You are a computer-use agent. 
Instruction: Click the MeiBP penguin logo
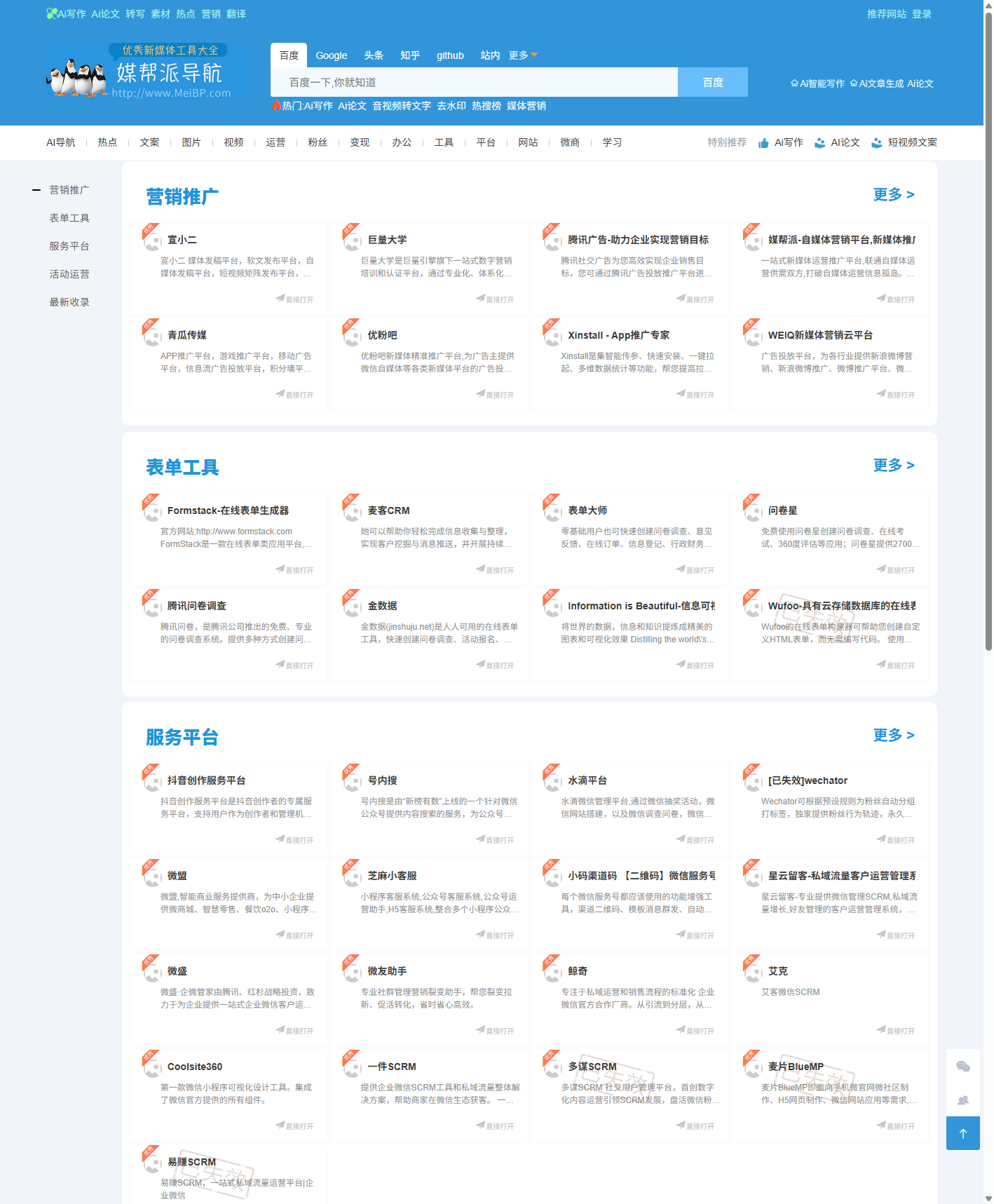139,72
